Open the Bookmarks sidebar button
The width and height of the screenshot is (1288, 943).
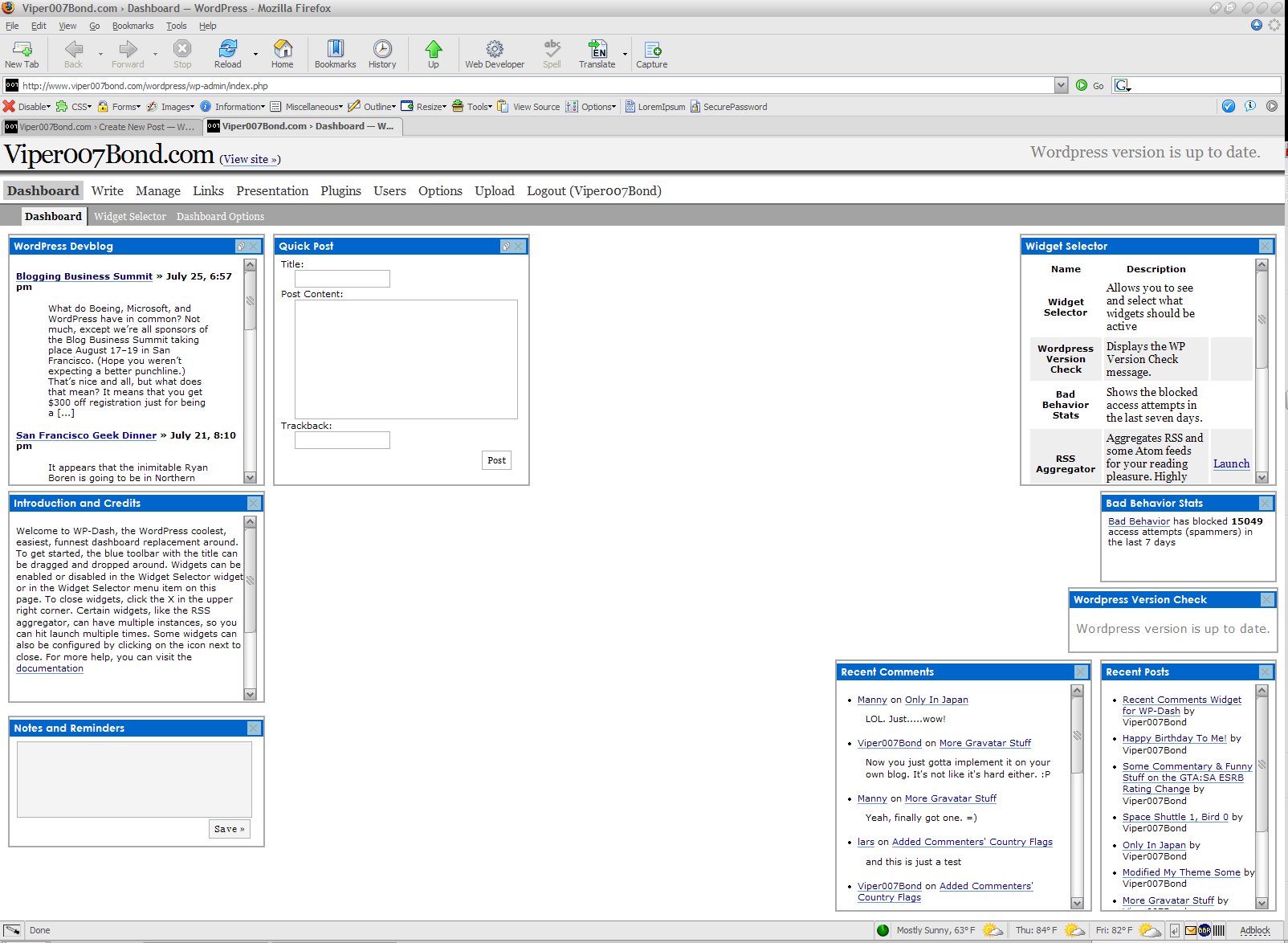(335, 54)
